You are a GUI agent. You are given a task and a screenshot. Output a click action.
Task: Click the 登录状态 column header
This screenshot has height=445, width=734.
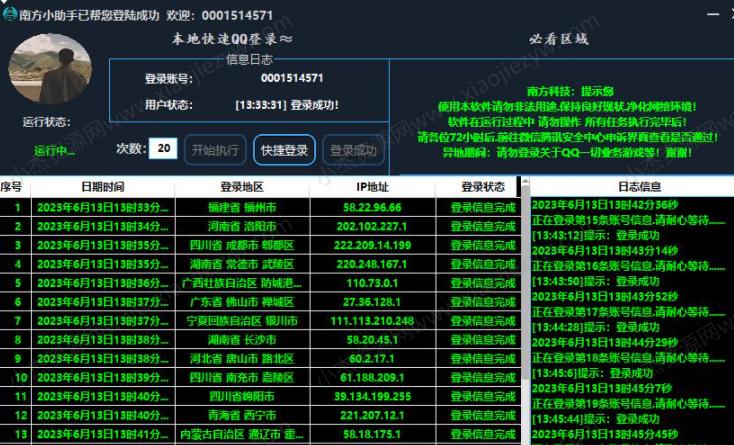(483, 187)
